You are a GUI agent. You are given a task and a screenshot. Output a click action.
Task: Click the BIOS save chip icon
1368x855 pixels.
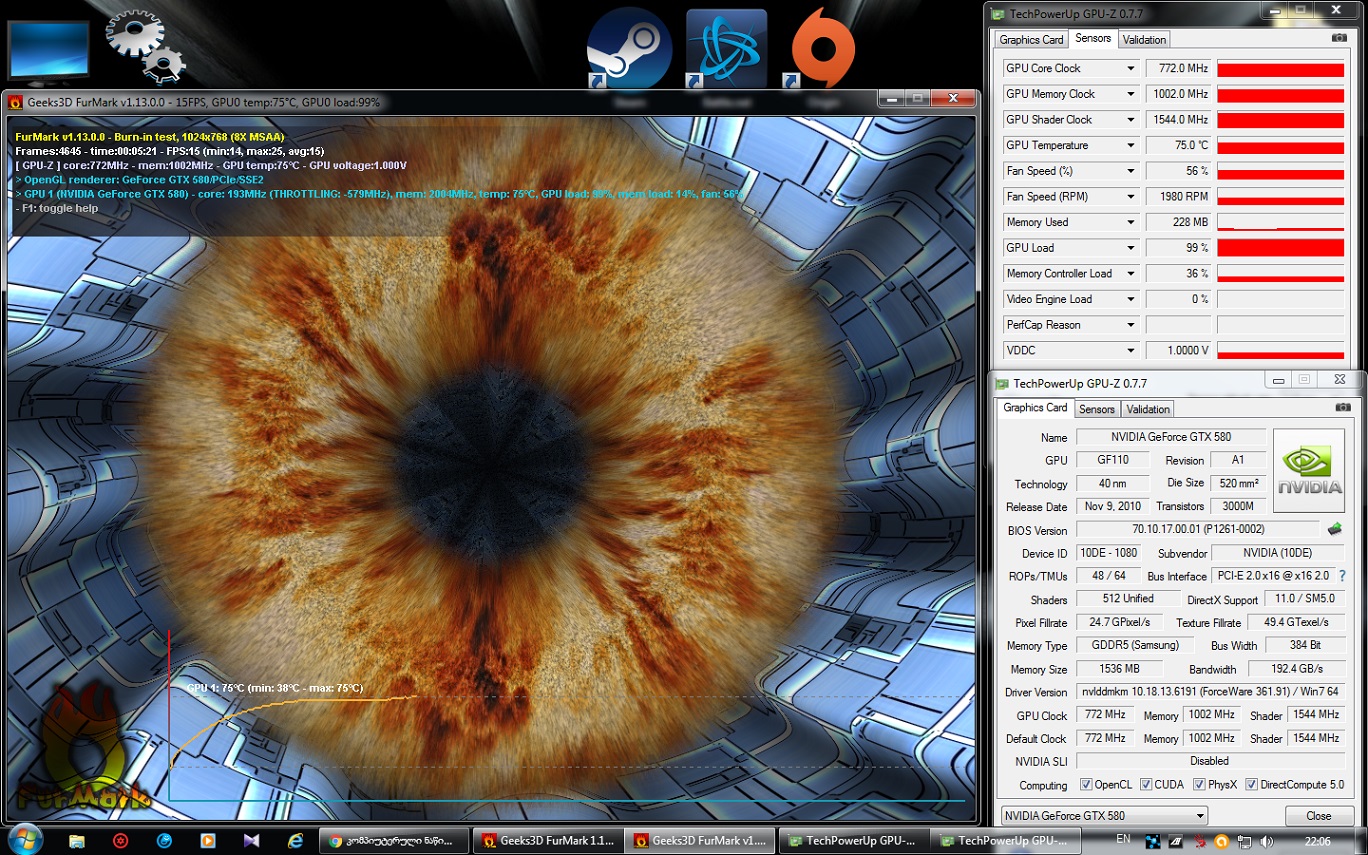pyautogui.click(x=1334, y=529)
